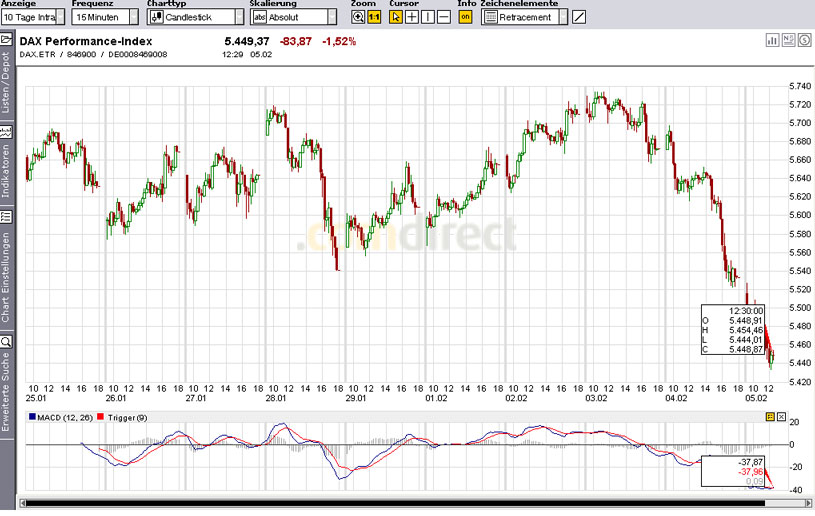
Task: Click the scrollbar right arrow
Action: [808, 503]
